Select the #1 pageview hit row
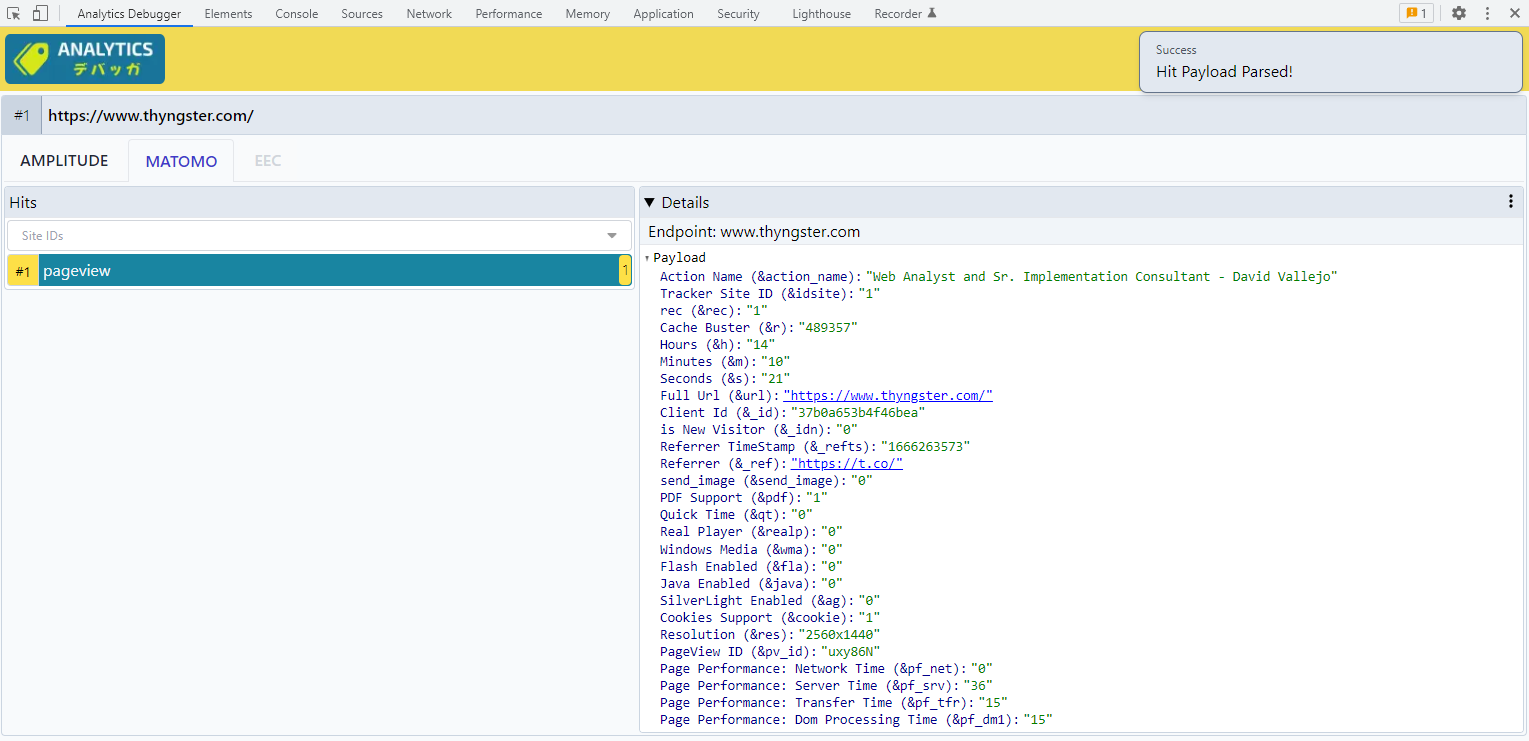 320,271
